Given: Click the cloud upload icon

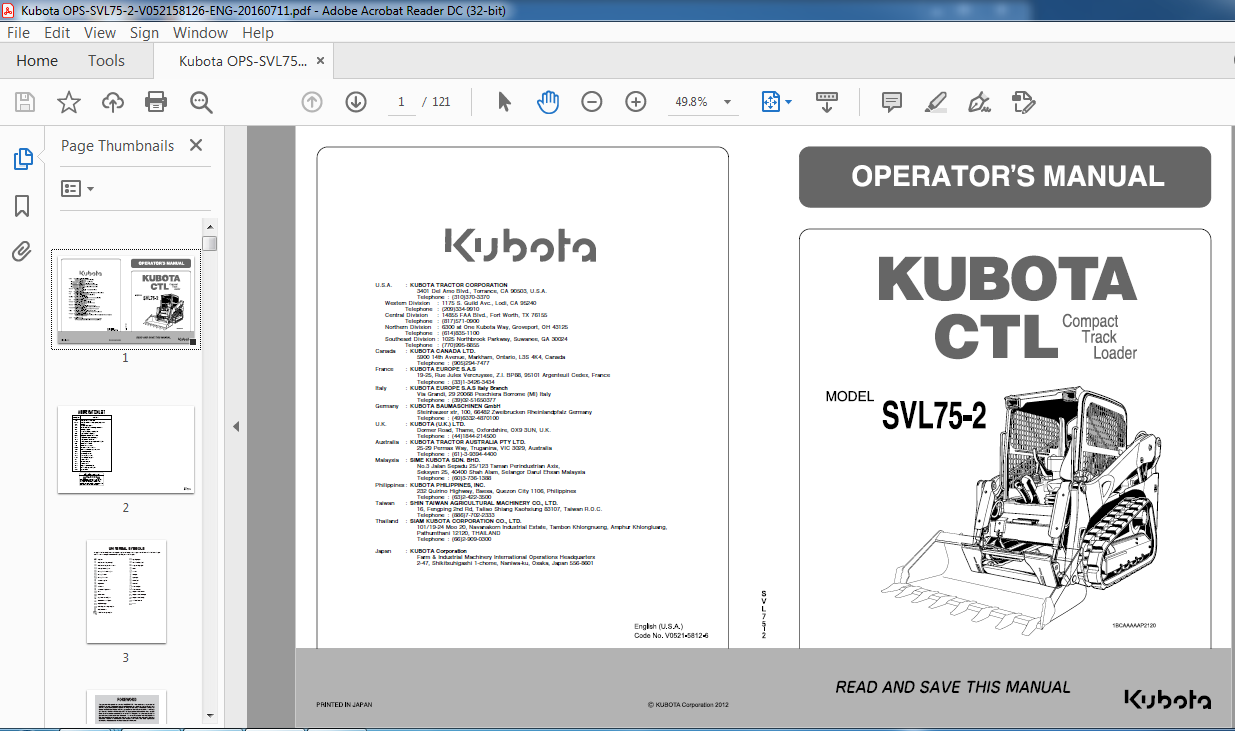Looking at the screenshot, I should pos(113,102).
